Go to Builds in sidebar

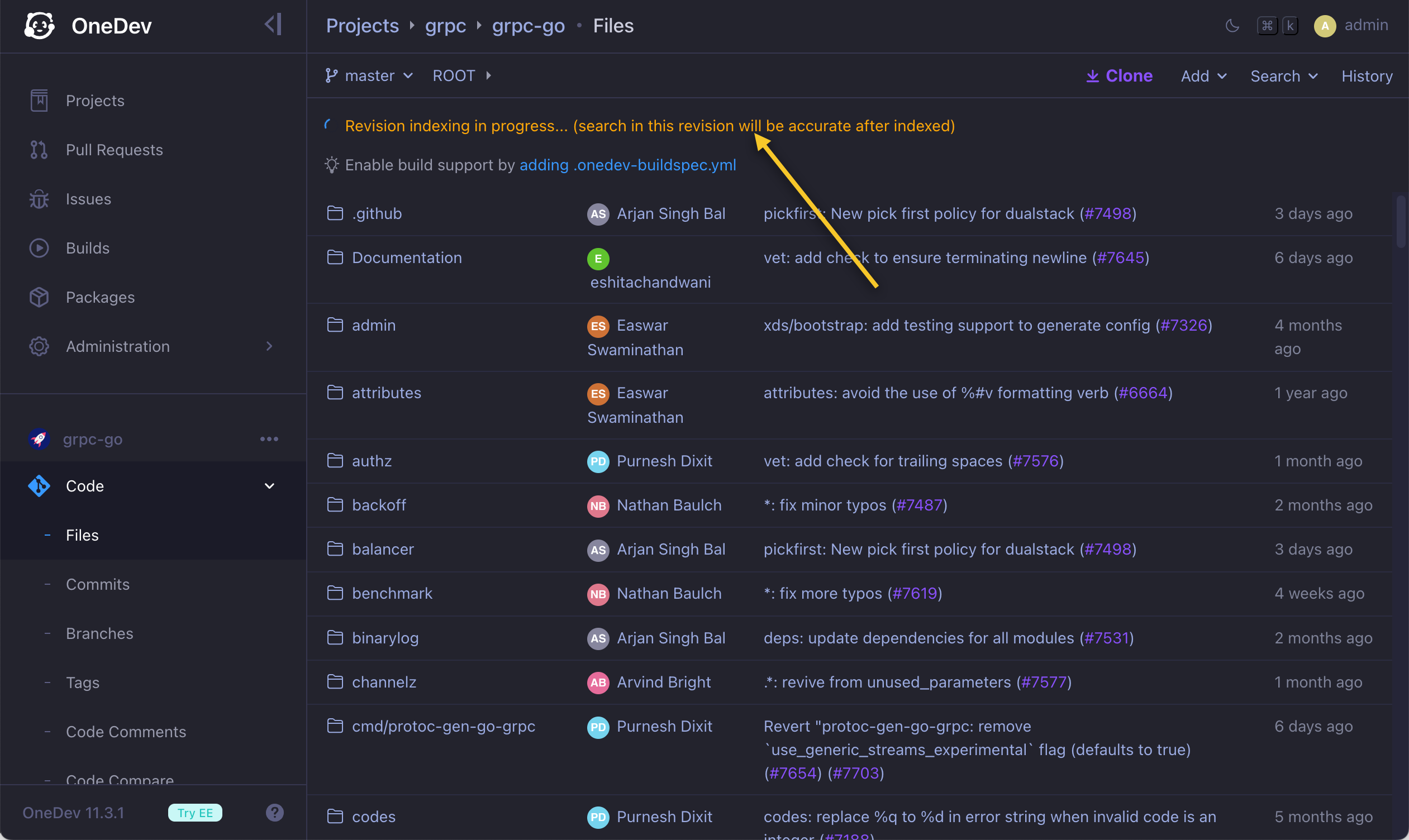tap(87, 248)
